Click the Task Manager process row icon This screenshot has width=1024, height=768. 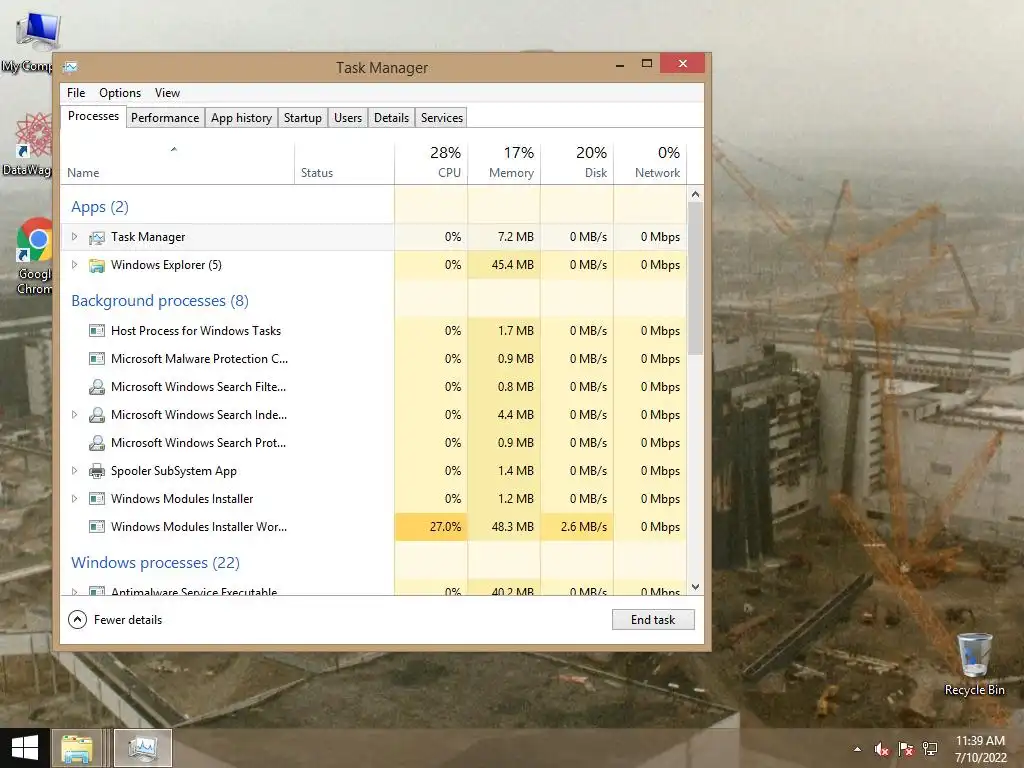click(x=97, y=237)
